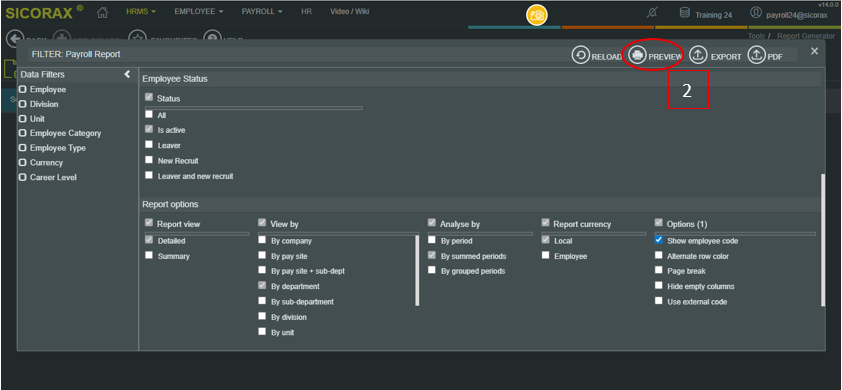Viewport: 842px width, 390px height.
Task: Collapse the Data Filters panel arrow
Action: 127,74
